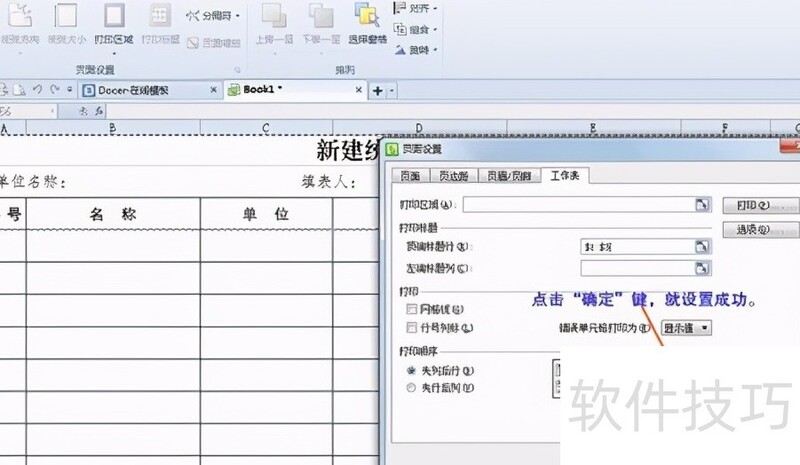This screenshot has width=800, height=465.
Task: Open the Name Box dropdown arrow
Action: 52,111
